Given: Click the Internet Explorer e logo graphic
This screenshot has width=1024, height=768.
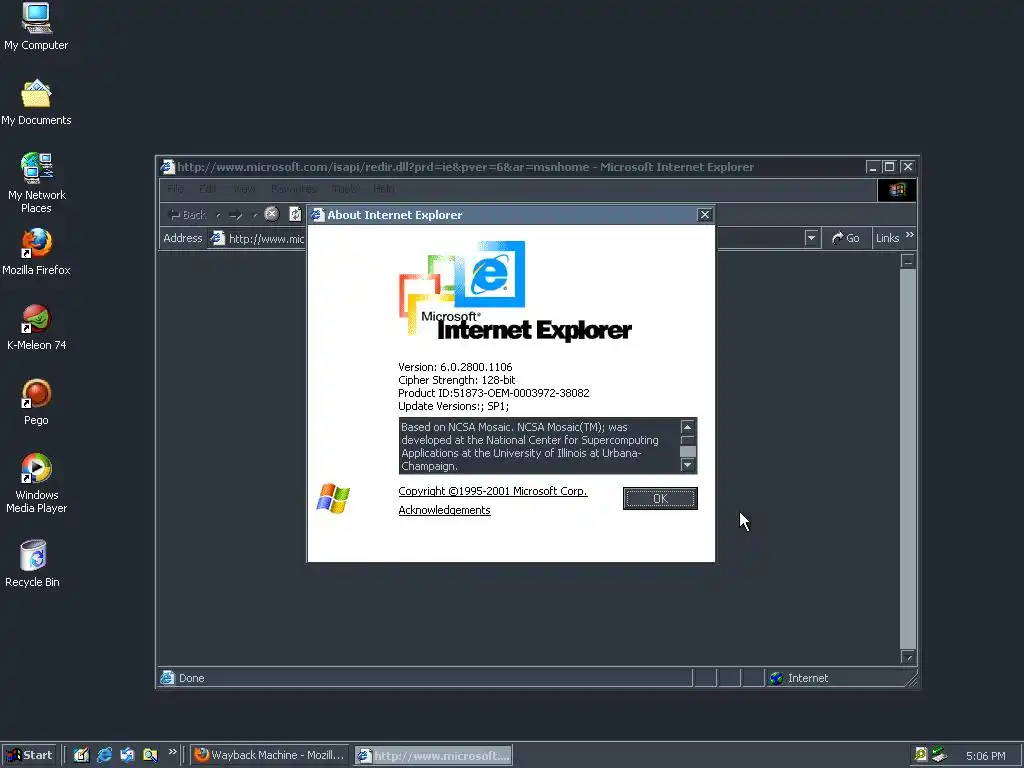Looking at the screenshot, I should [x=490, y=274].
